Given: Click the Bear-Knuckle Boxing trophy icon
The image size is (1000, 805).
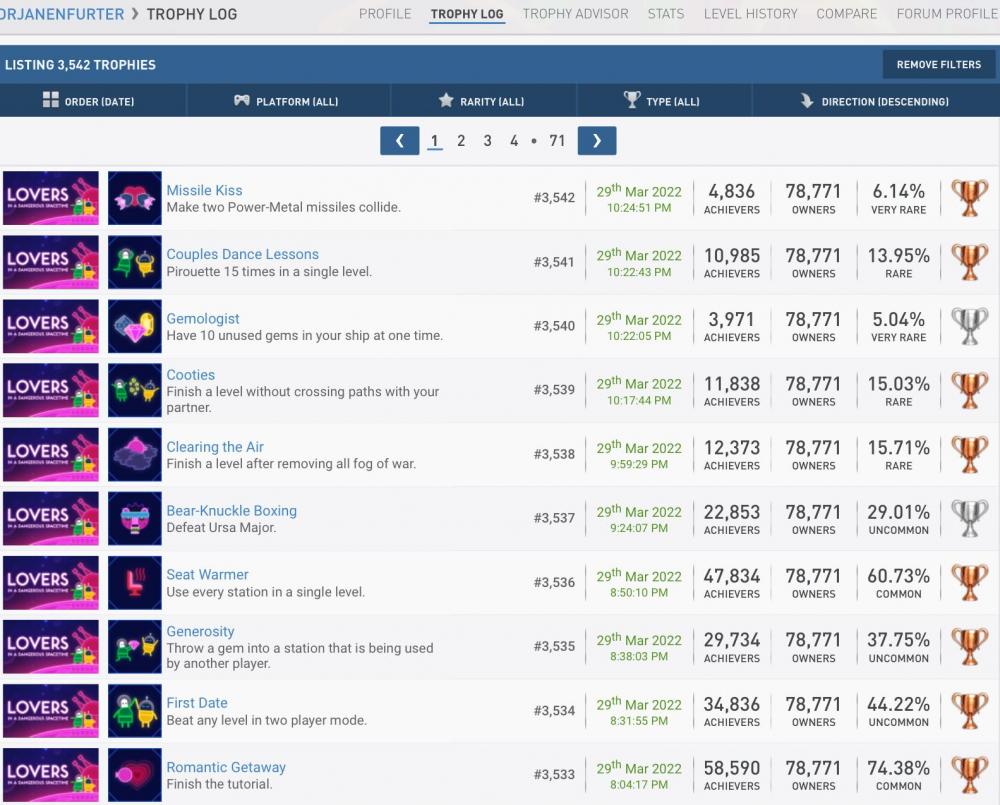Looking at the screenshot, I should click(x=134, y=518).
